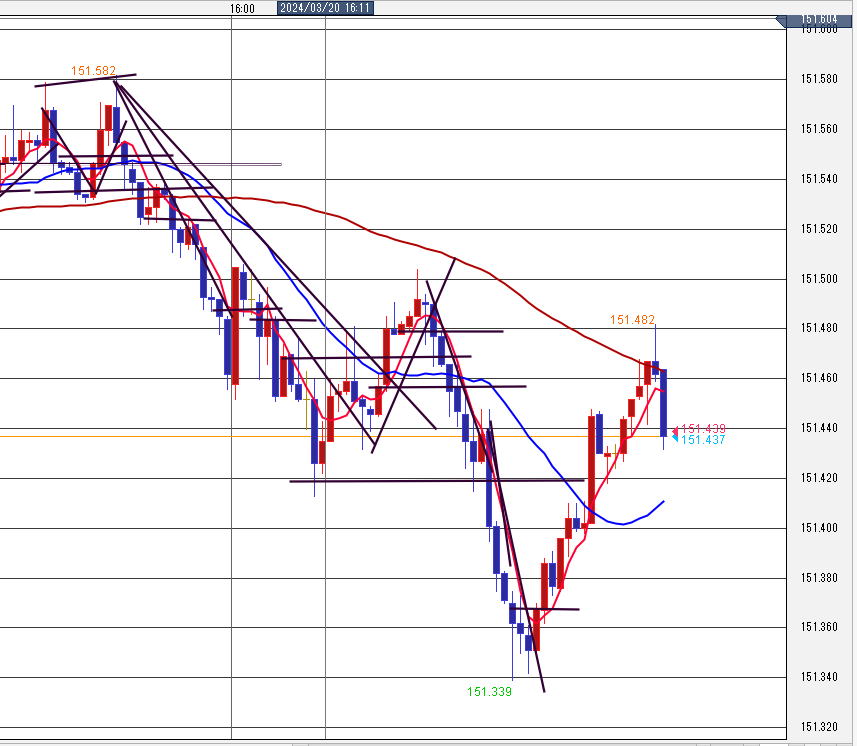Click the 151.420 price axis label
This screenshot has height=746, width=857.
[x=819, y=478]
